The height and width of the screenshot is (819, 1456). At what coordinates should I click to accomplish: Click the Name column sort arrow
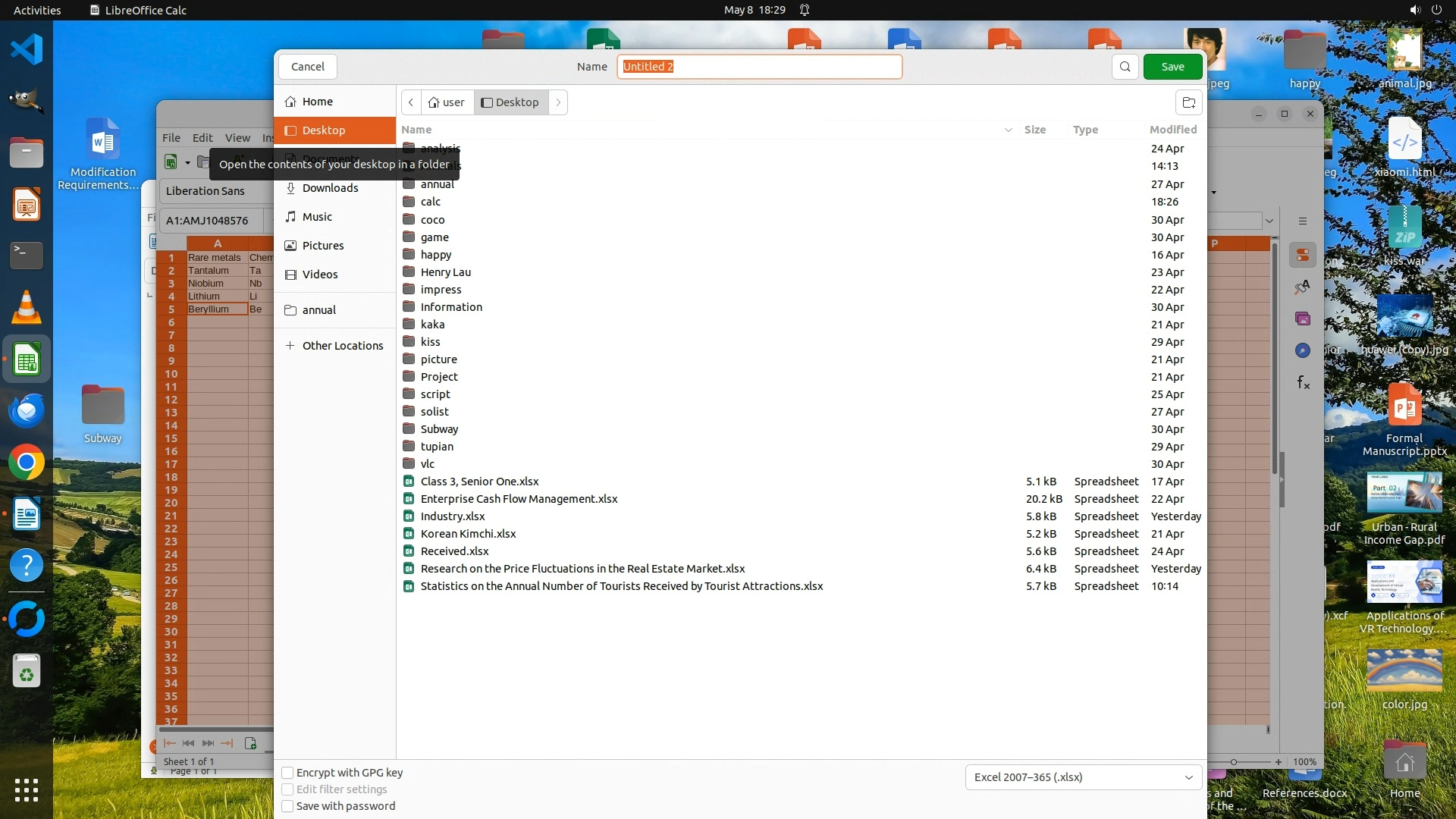(x=1008, y=130)
